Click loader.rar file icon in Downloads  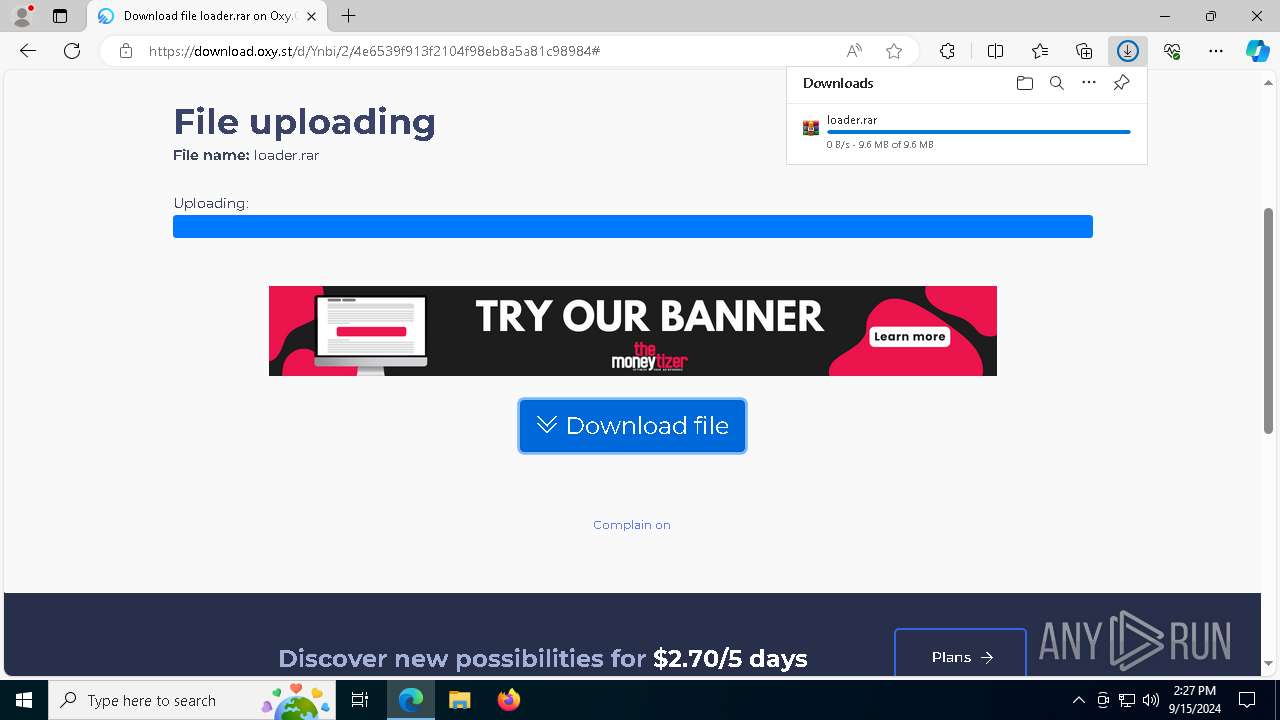pyautogui.click(x=811, y=128)
